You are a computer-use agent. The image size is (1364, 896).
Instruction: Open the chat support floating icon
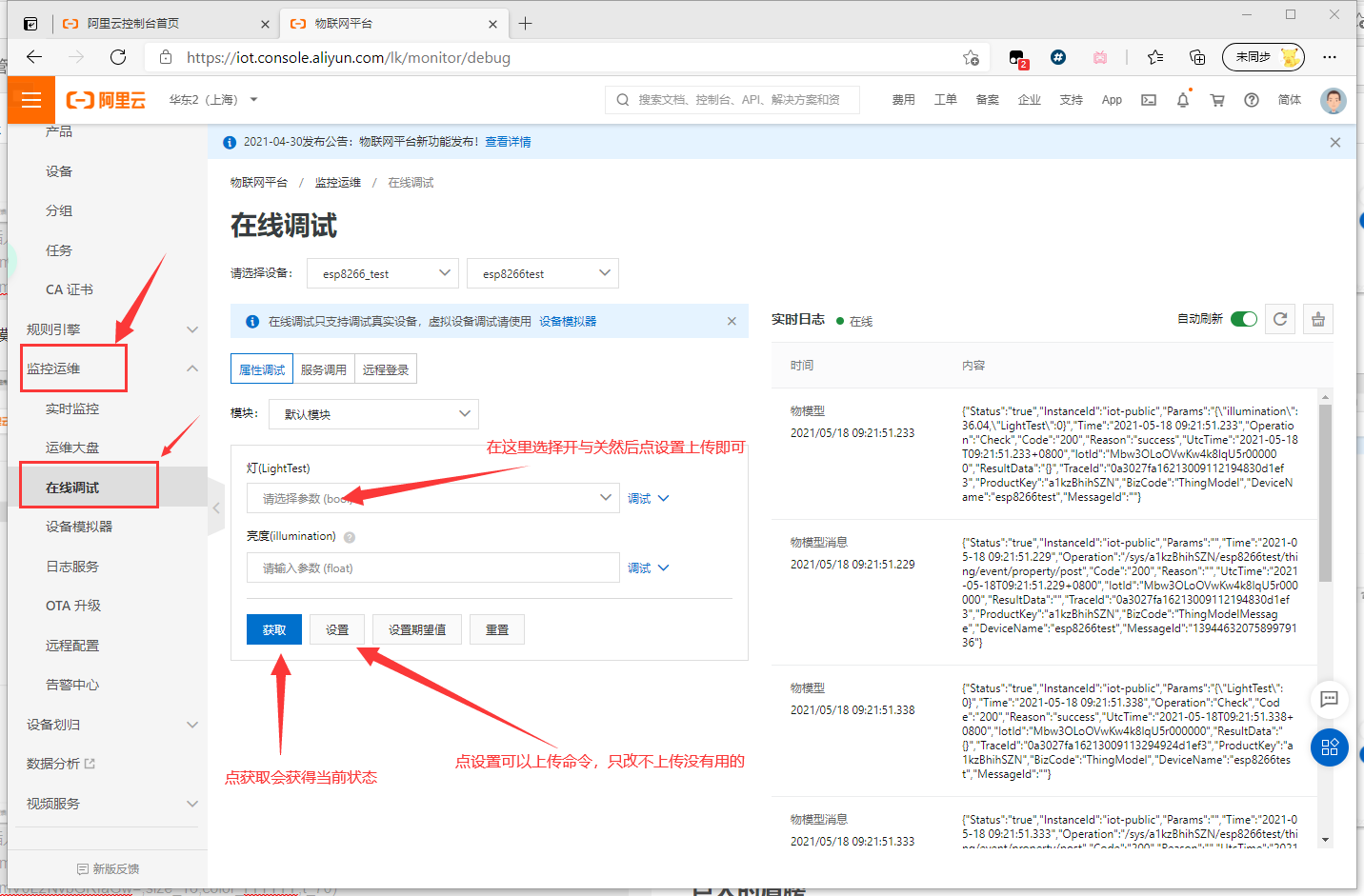(x=1330, y=699)
